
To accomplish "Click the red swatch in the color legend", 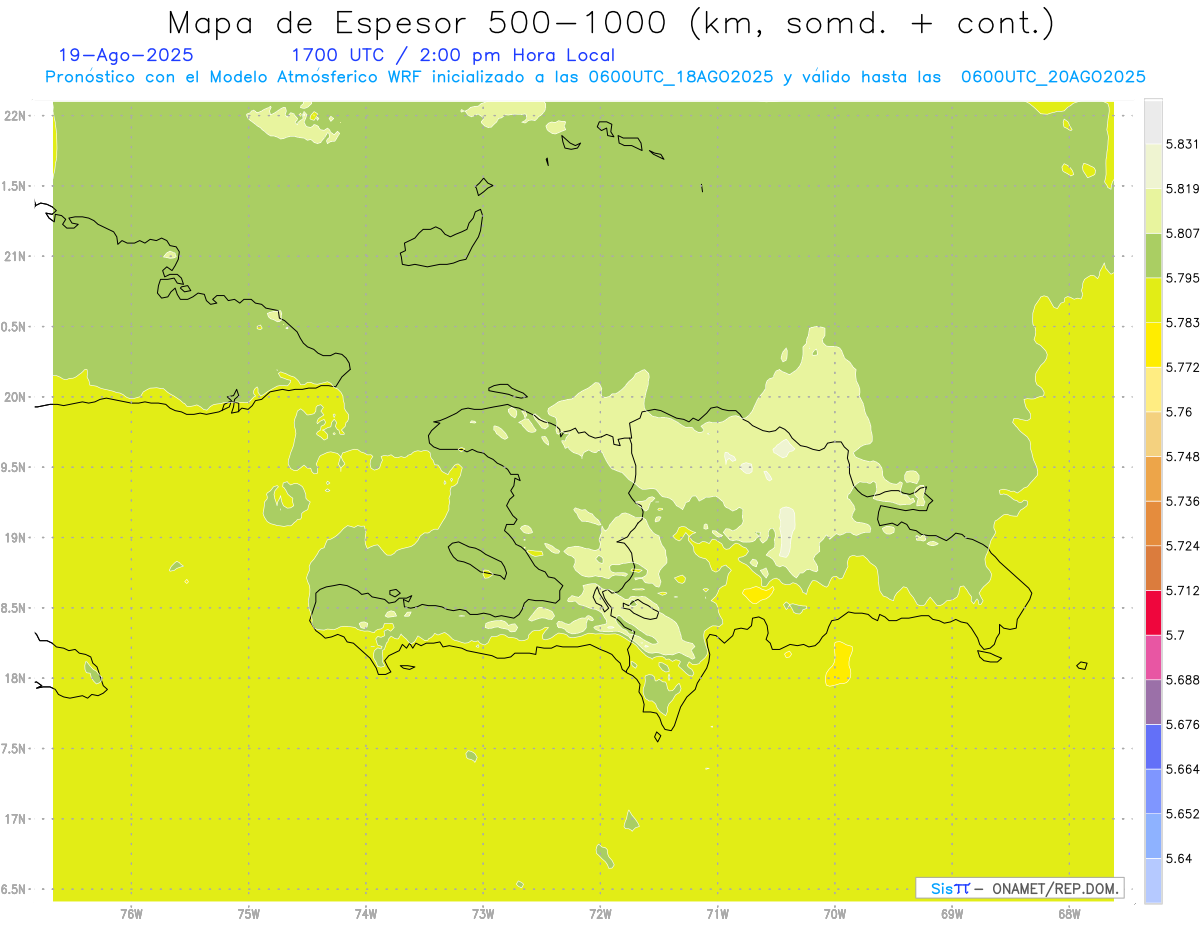I will 1153,612.
